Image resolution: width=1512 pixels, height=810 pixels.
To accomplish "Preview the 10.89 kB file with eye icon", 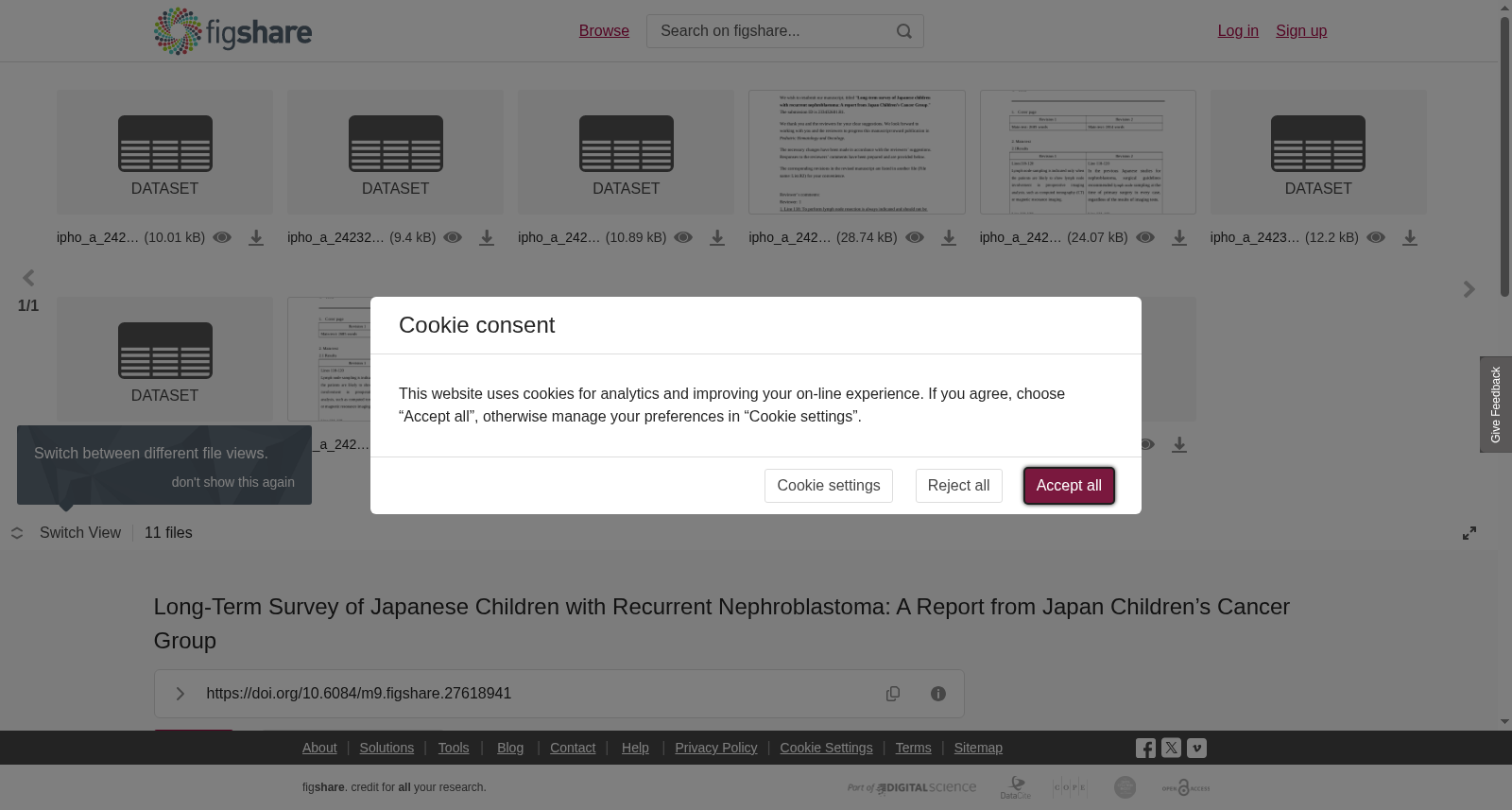I will [x=683, y=237].
